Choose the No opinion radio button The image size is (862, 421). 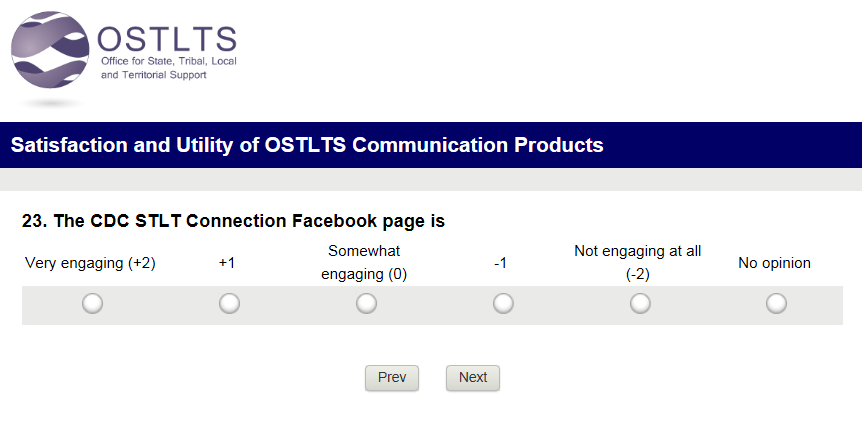point(776,303)
